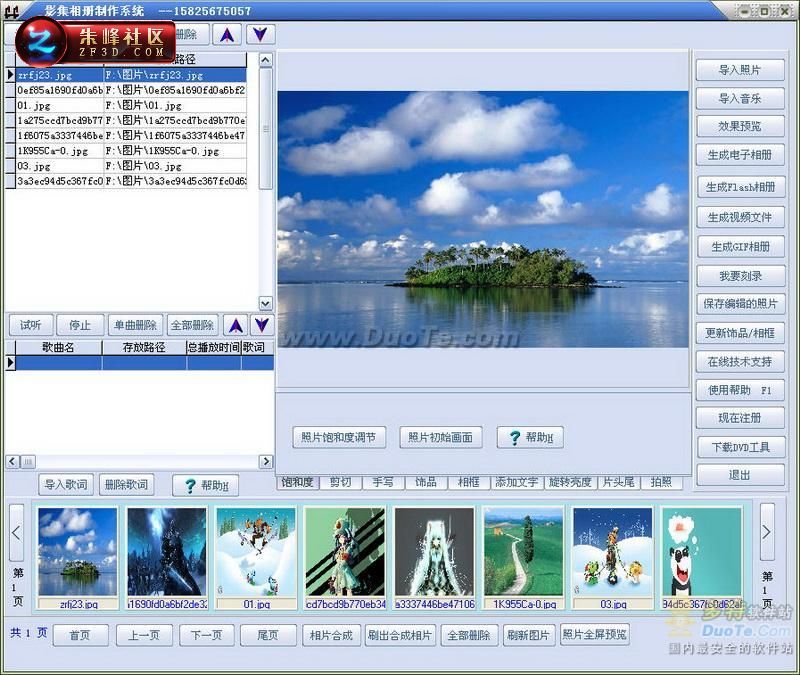
Task: Click 刷新图片 button
Action: (528, 636)
